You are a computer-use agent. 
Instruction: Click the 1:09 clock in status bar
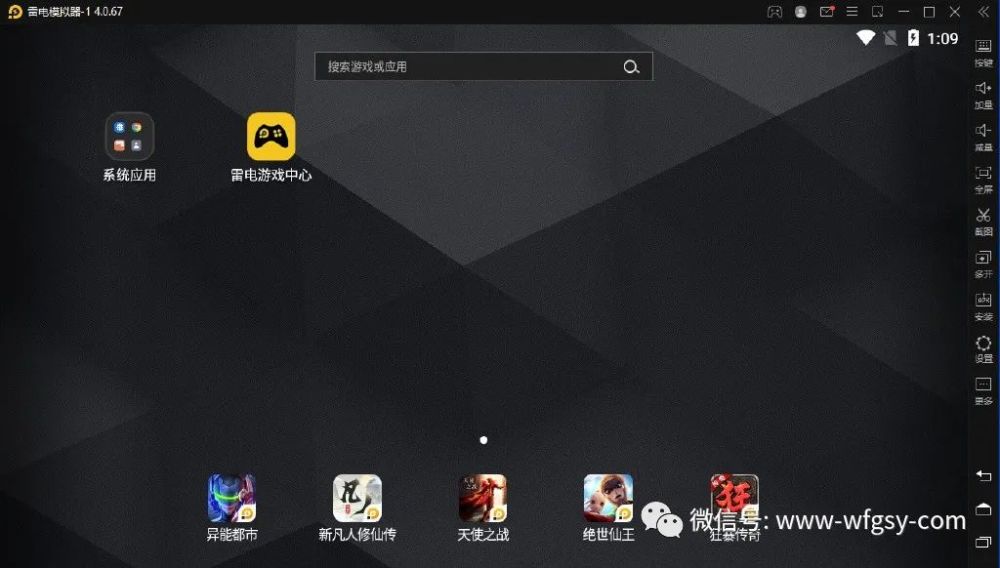pyautogui.click(x=943, y=39)
